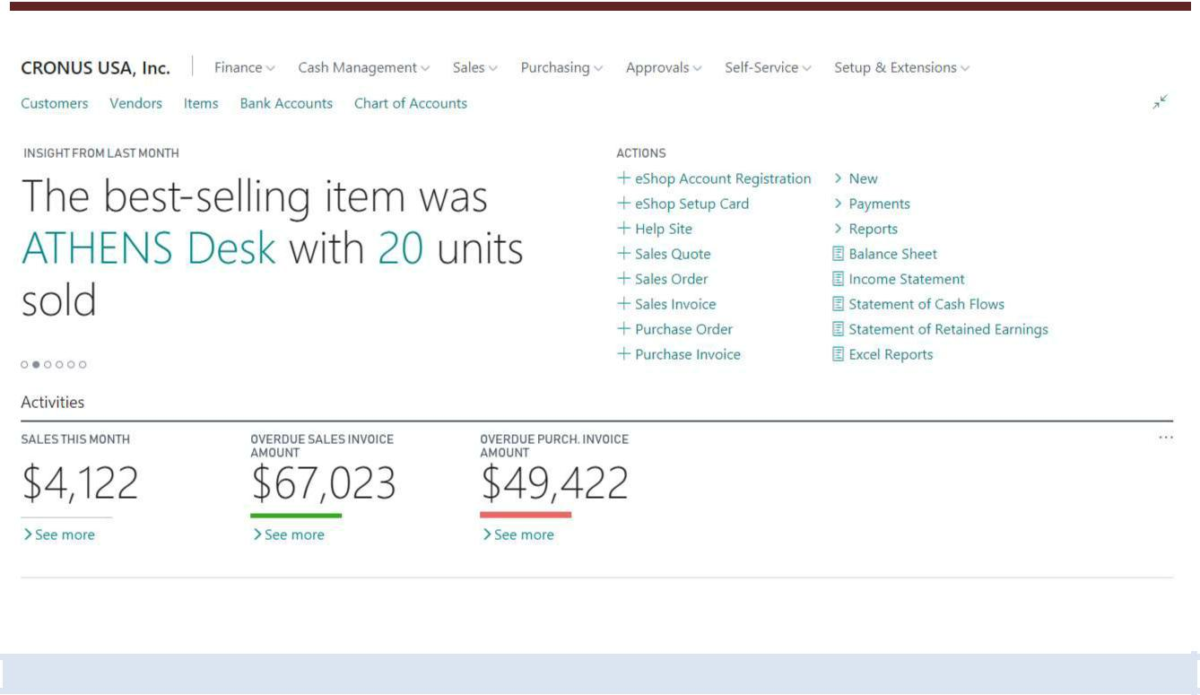Screen dimensions: 1200x695
Task: Click the Excel Reports link
Action: pos(891,354)
